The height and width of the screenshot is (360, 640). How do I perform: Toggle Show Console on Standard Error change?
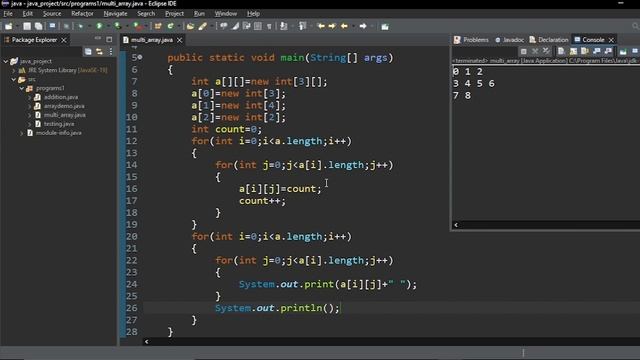[x=608, y=51]
